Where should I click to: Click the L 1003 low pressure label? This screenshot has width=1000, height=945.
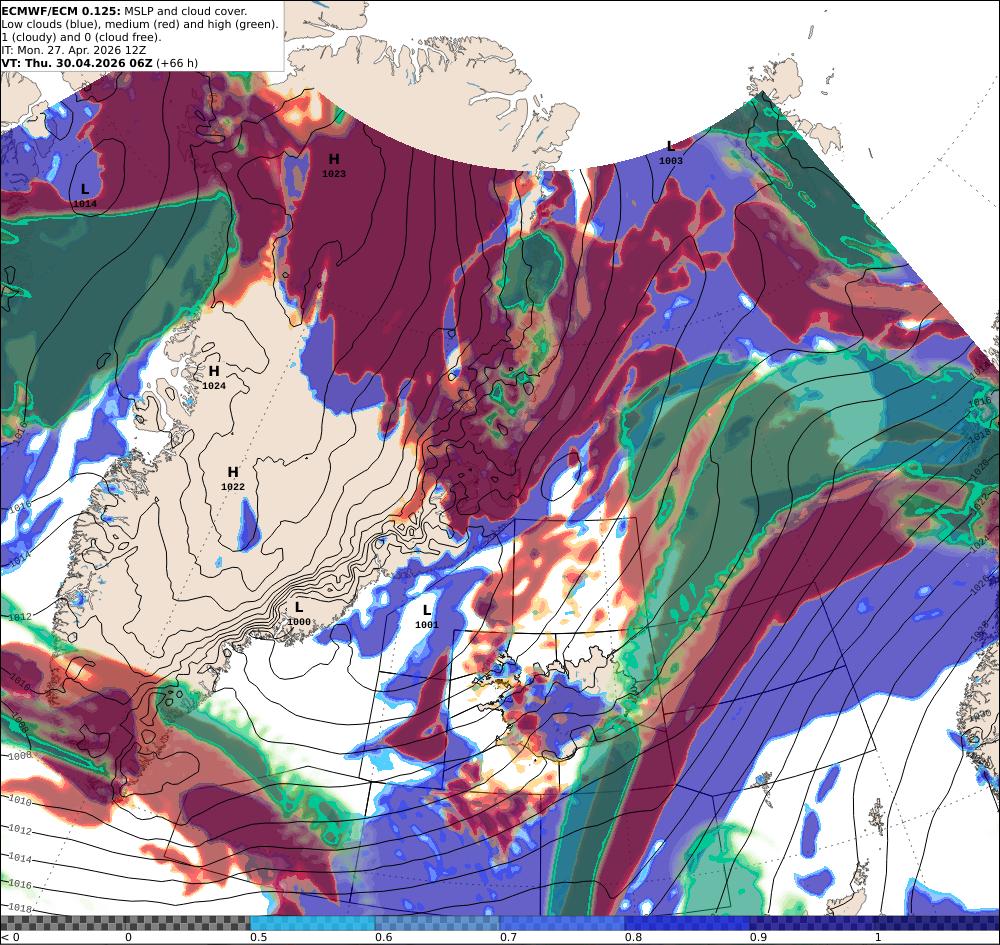point(670,152)
